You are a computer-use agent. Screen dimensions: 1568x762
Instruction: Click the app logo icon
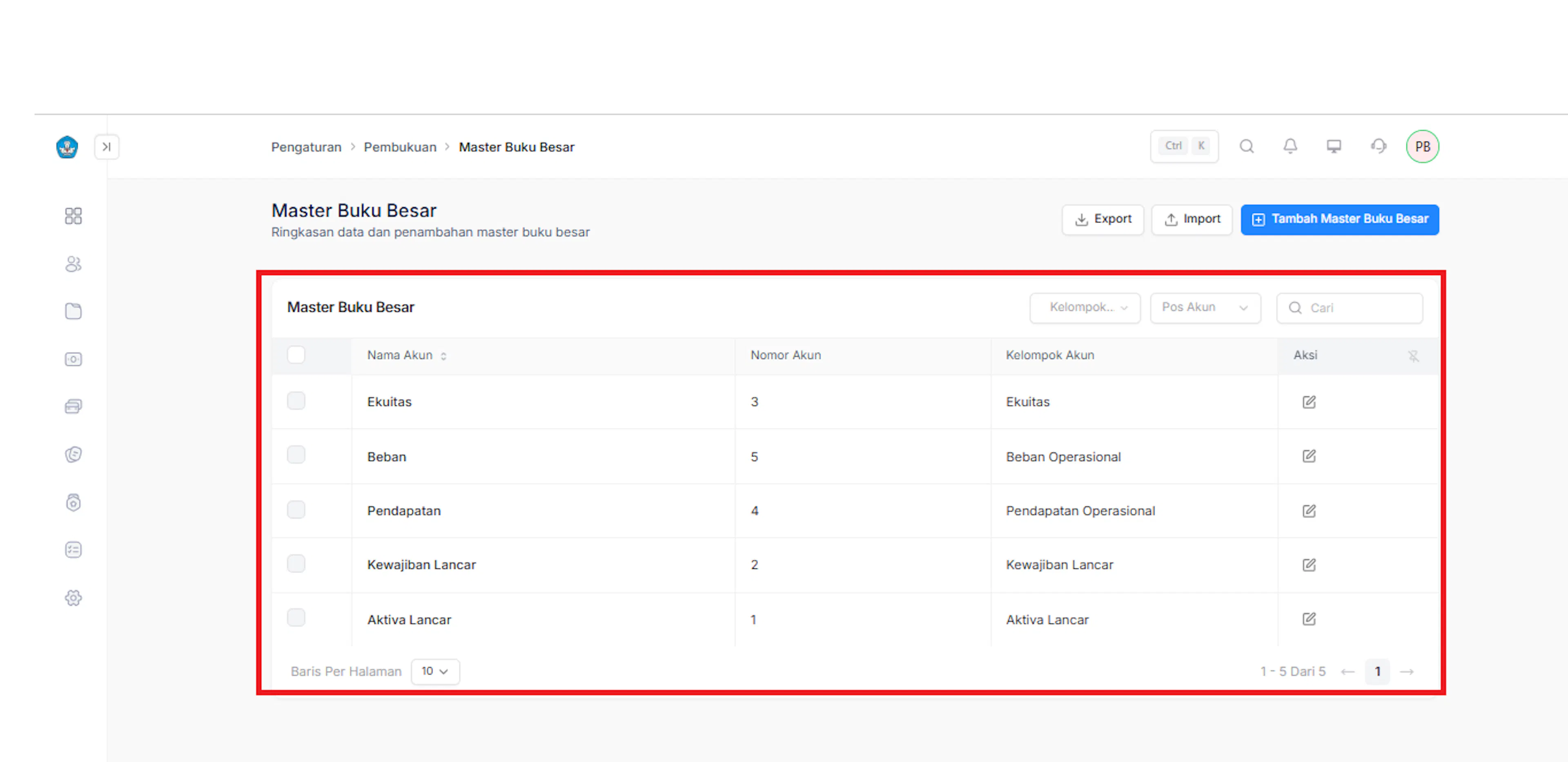(x=67, y=147)
